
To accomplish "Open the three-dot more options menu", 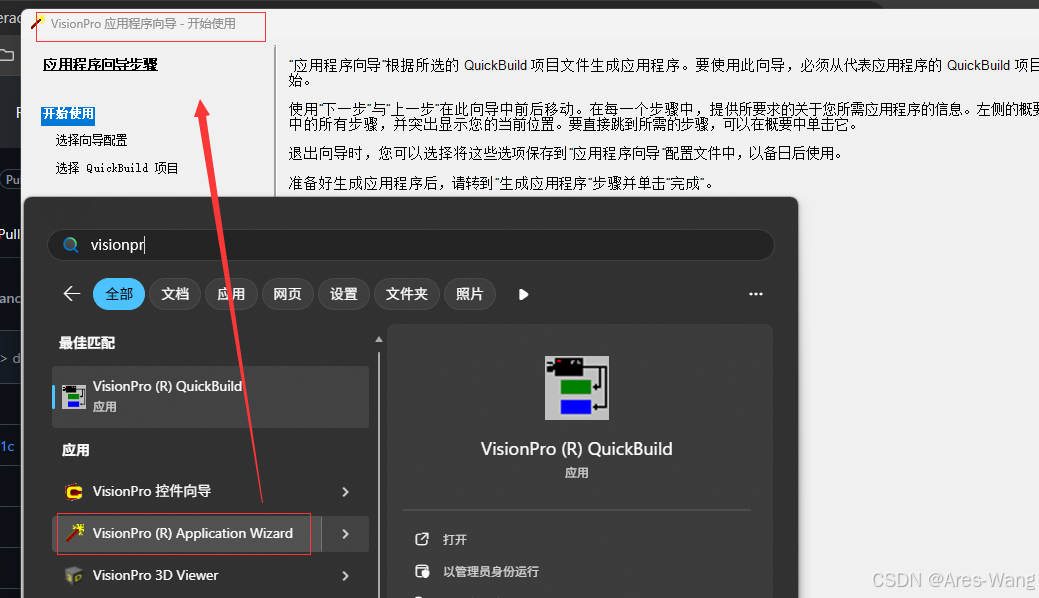I will 755,294.
